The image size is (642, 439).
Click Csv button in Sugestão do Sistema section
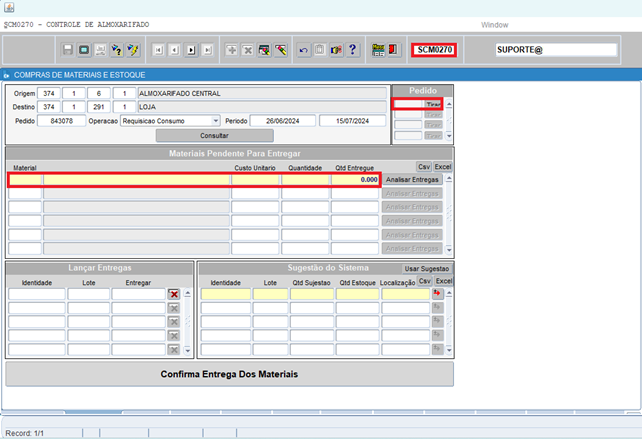425,281
